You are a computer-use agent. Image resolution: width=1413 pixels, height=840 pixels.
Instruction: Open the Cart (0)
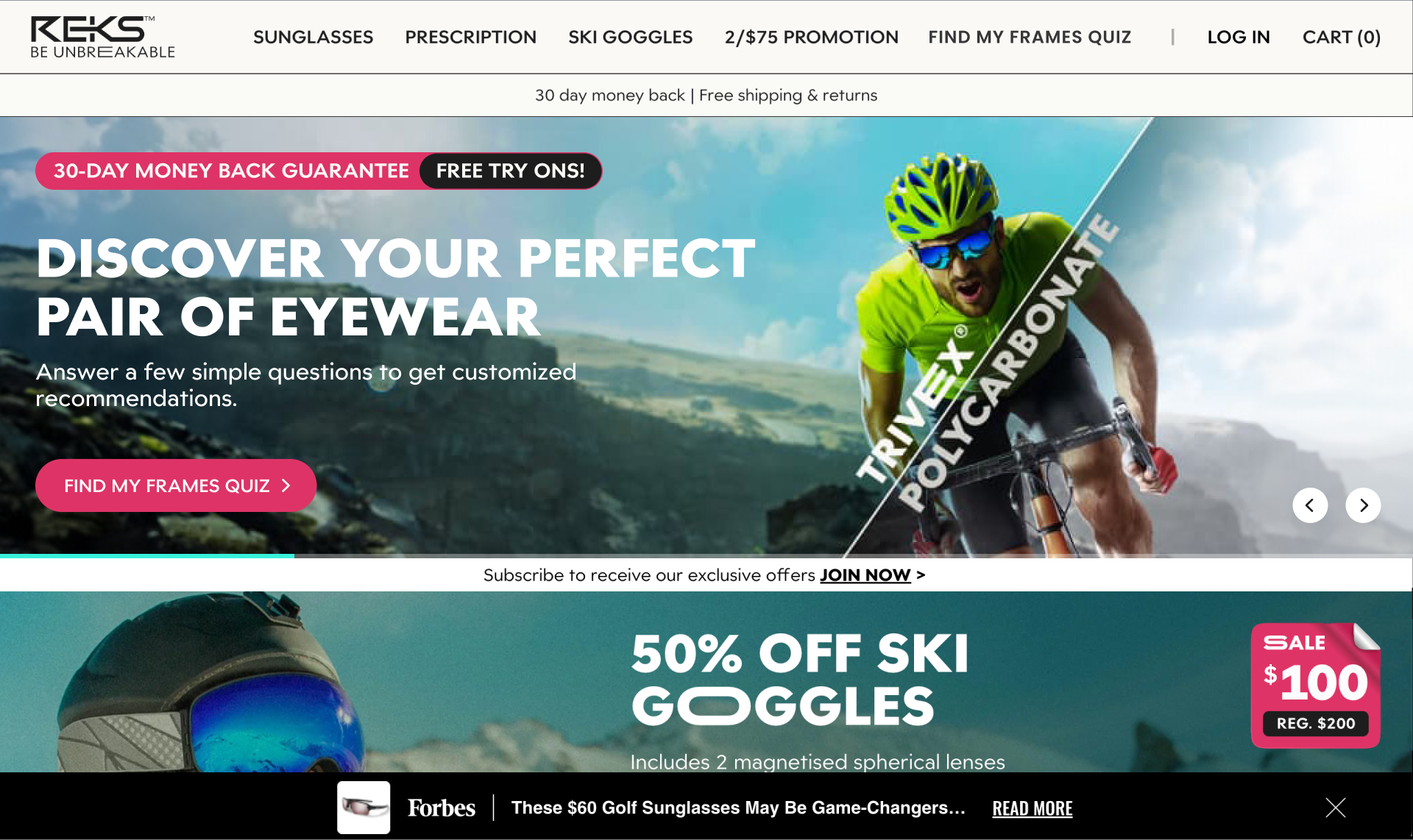(1342, 37)
